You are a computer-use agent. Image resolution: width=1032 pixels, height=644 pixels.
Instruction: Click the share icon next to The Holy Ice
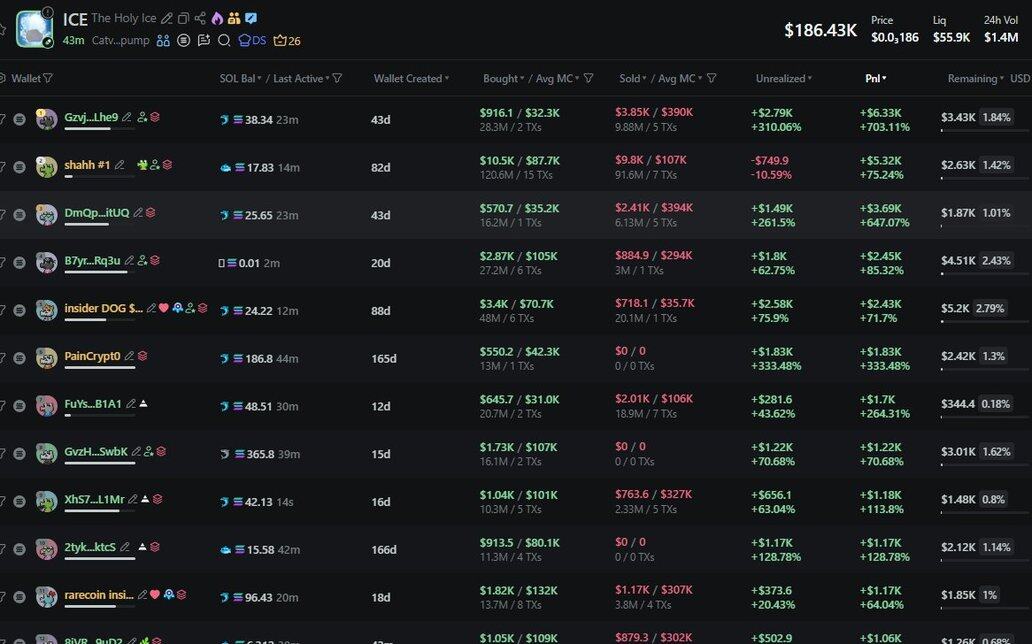tap(200, 19)
